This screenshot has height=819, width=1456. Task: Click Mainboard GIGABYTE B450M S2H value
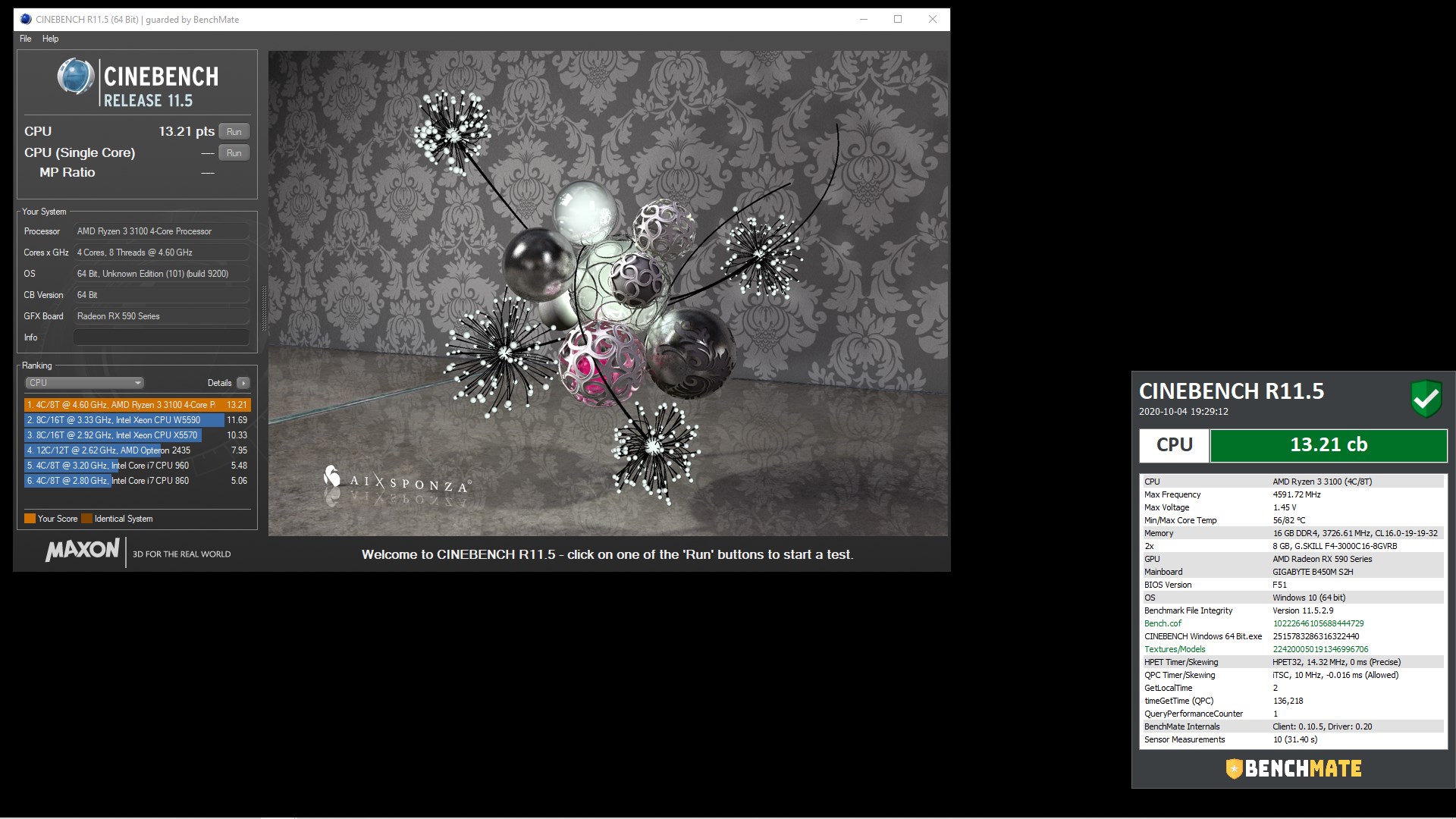(x=1313, y=572)
